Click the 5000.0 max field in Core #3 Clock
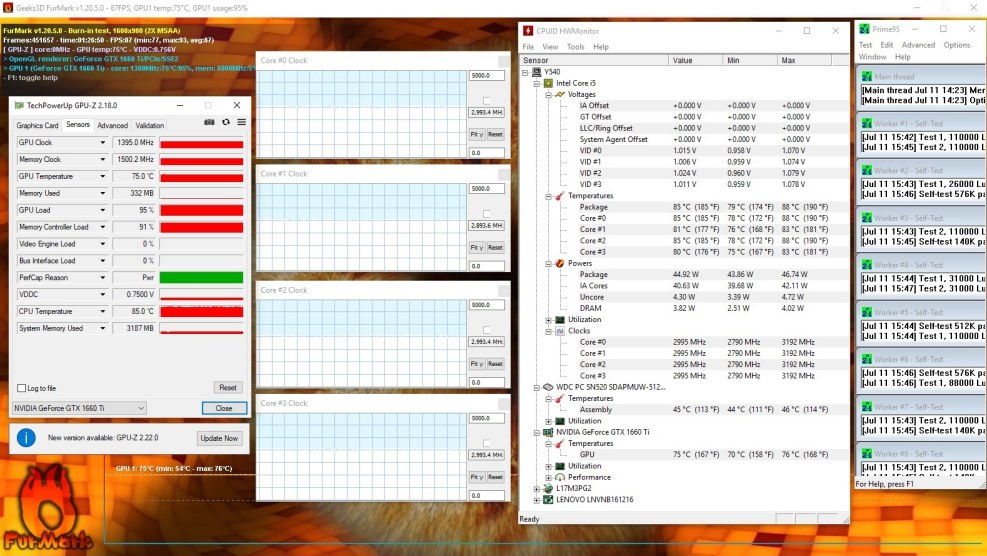Screen dimensions: 987x556 pyautogui.click(x=486, y=418)
